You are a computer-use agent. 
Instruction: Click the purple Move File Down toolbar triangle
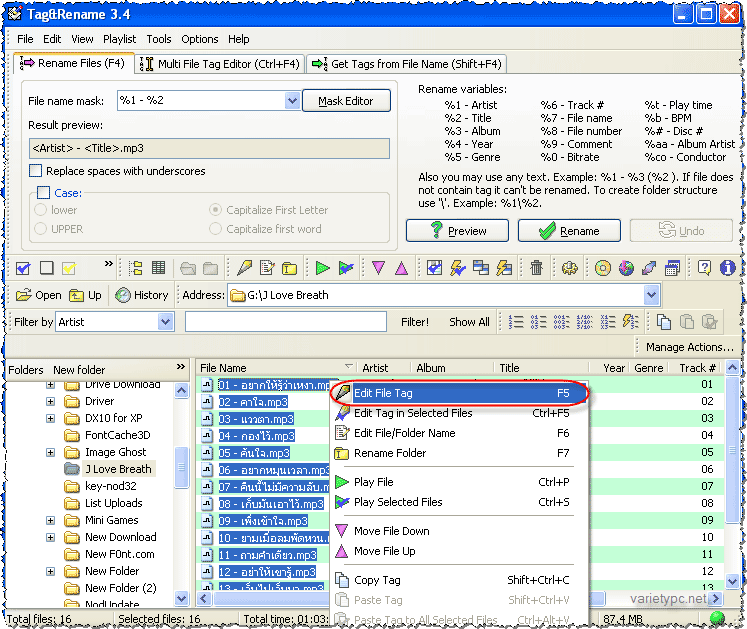pyautogui.click(x=379, y=268)
